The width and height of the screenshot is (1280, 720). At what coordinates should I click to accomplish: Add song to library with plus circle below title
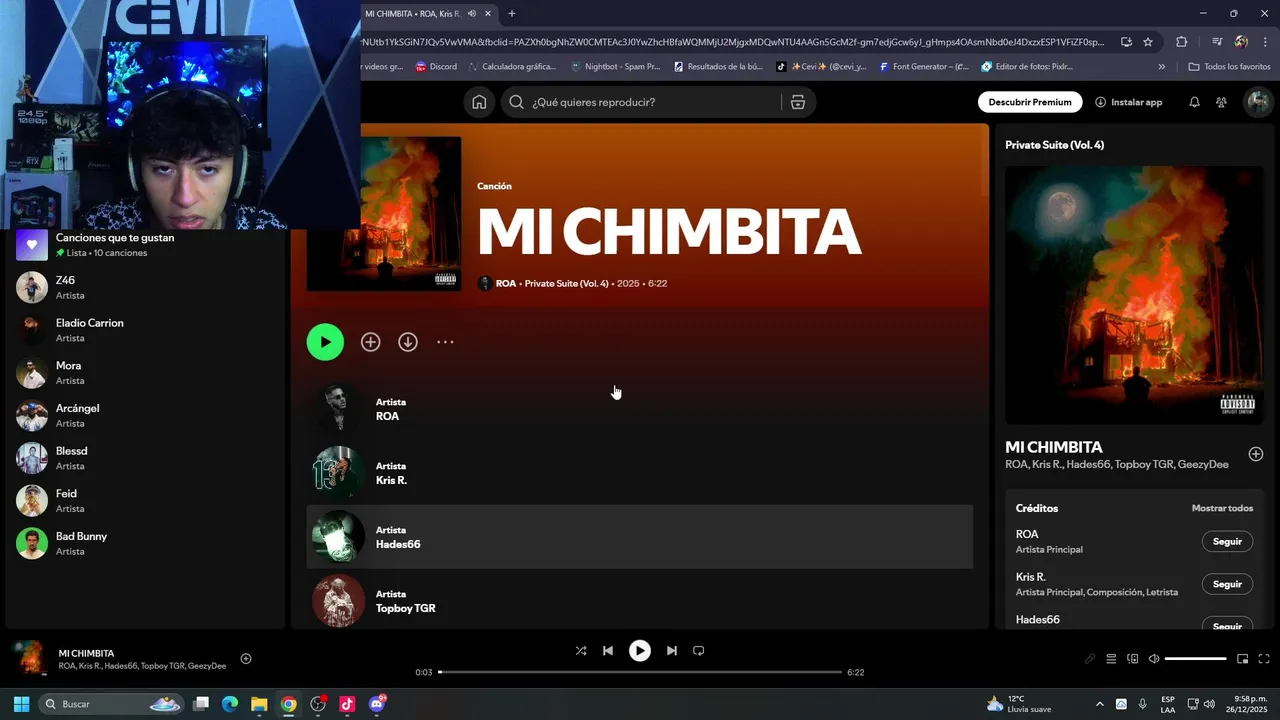click(x=370, y=342)
